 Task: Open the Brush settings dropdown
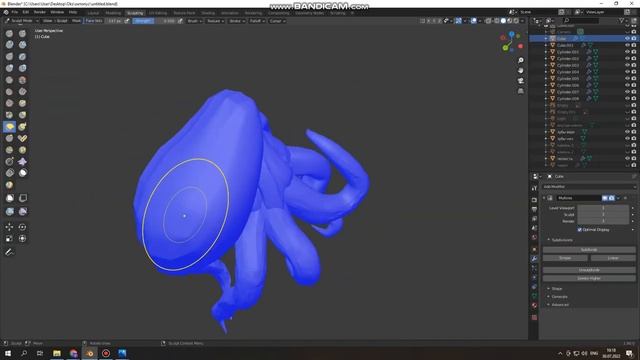194,21
